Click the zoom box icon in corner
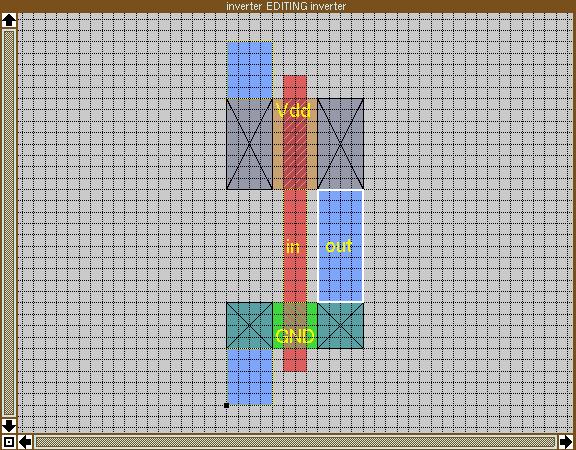 coord(9,442)
